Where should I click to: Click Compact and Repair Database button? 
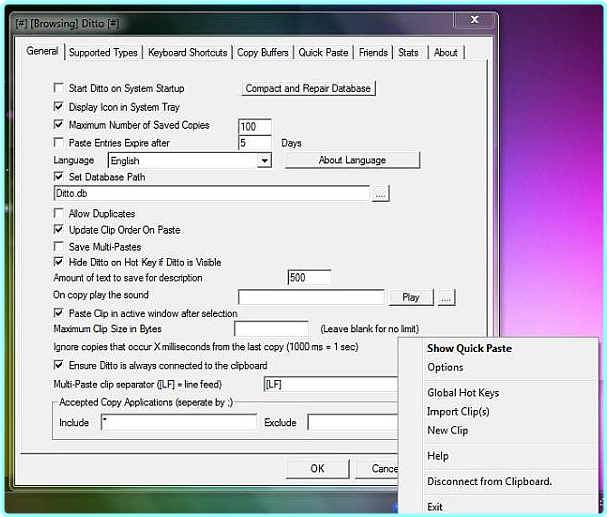(308, 88)
